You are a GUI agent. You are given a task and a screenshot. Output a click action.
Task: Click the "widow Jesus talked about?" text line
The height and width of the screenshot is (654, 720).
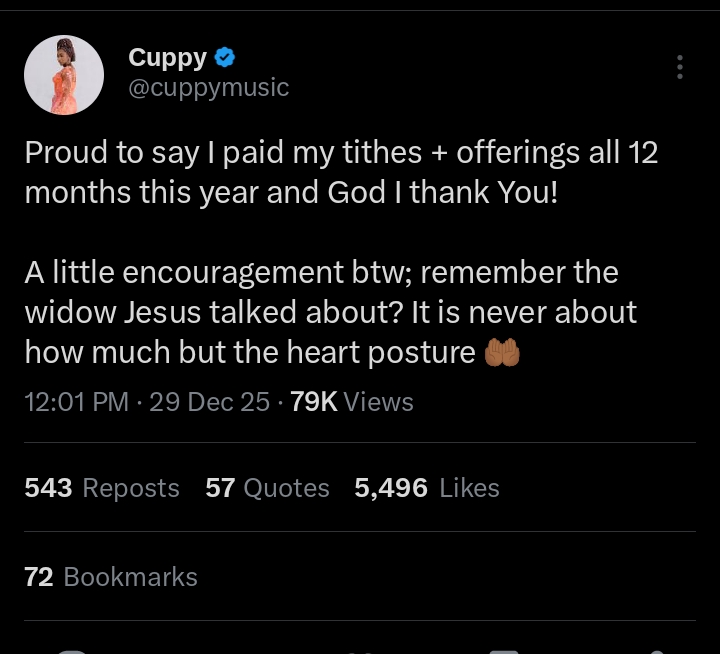point(330,312)
